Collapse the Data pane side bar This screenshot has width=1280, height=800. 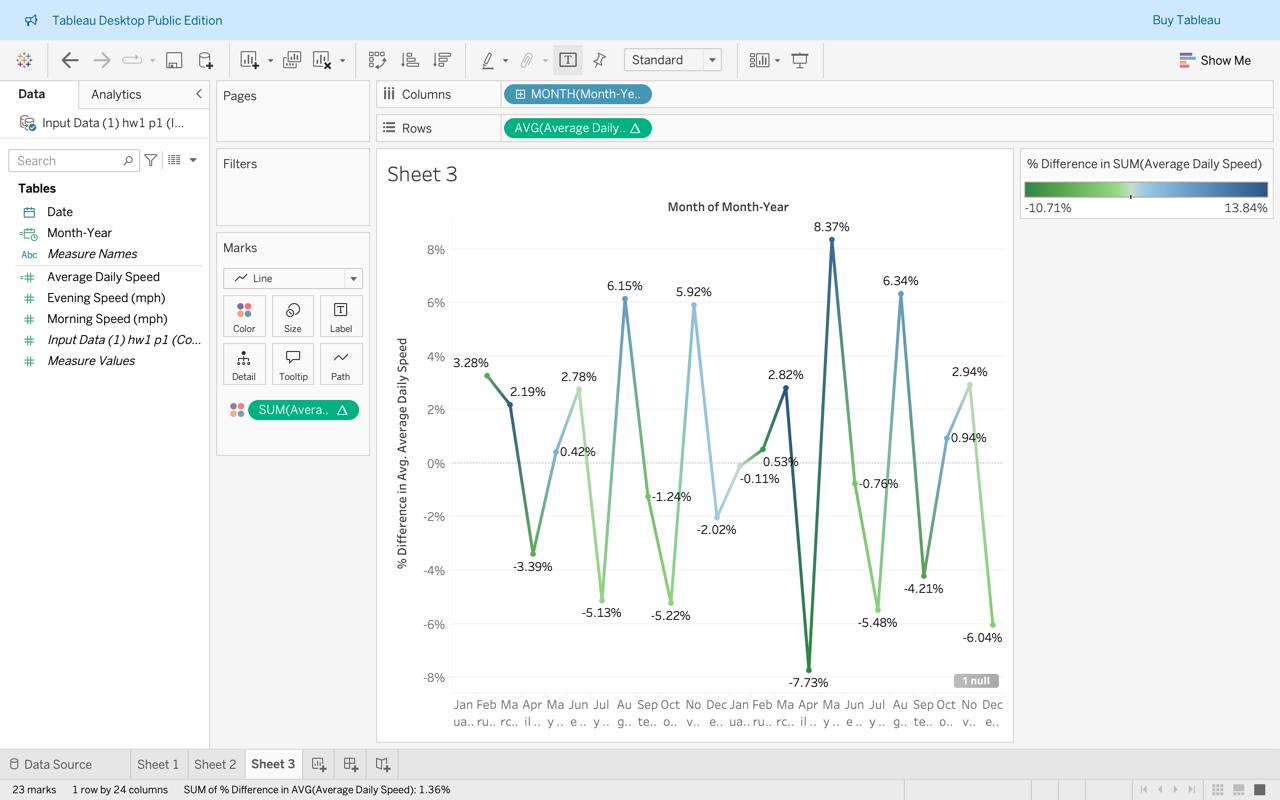click(x=198, y=94)
